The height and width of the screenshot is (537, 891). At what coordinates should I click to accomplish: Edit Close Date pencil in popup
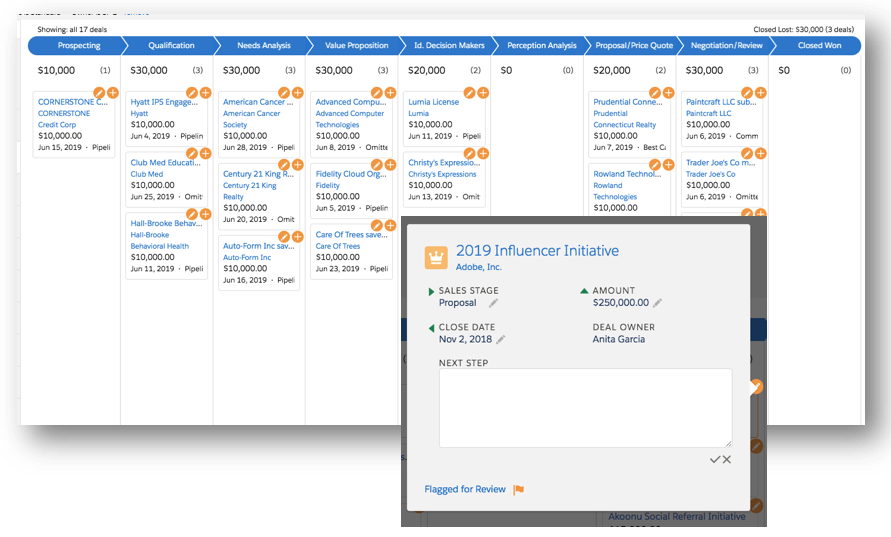(501, 340)
